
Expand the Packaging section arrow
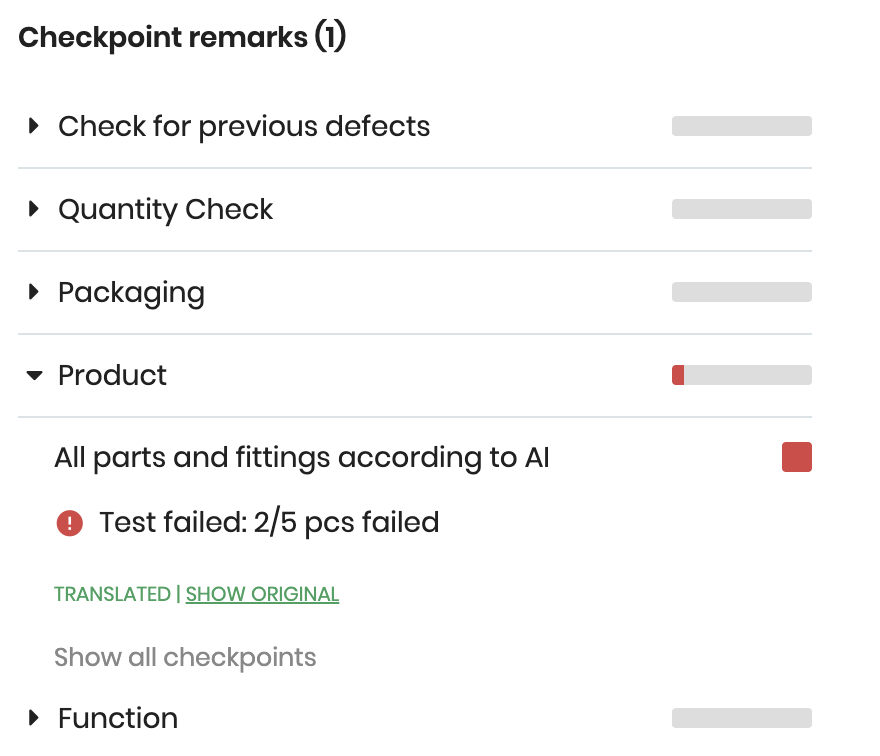coord(34,292)
